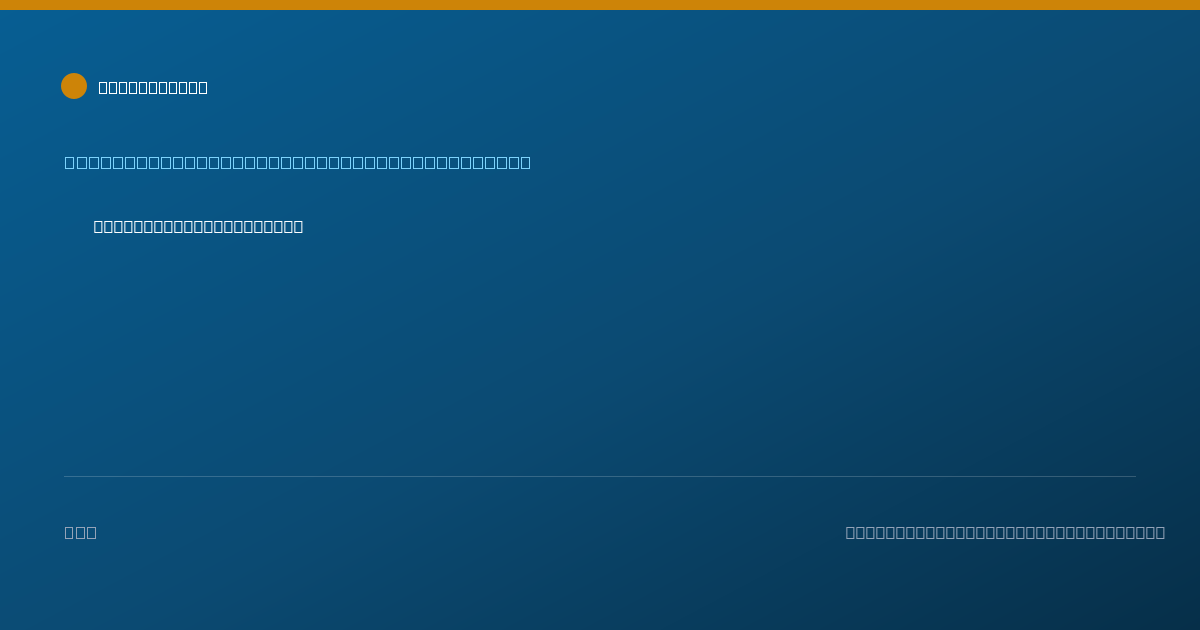Viewport: 1200px width, 630px height.
Task: Click the thin horizontal divider line
Action: coord(600,476)
